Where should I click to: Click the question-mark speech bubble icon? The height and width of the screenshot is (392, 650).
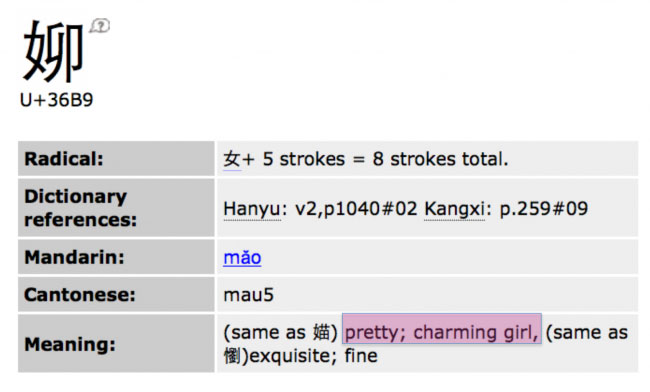tap(100, 26)
